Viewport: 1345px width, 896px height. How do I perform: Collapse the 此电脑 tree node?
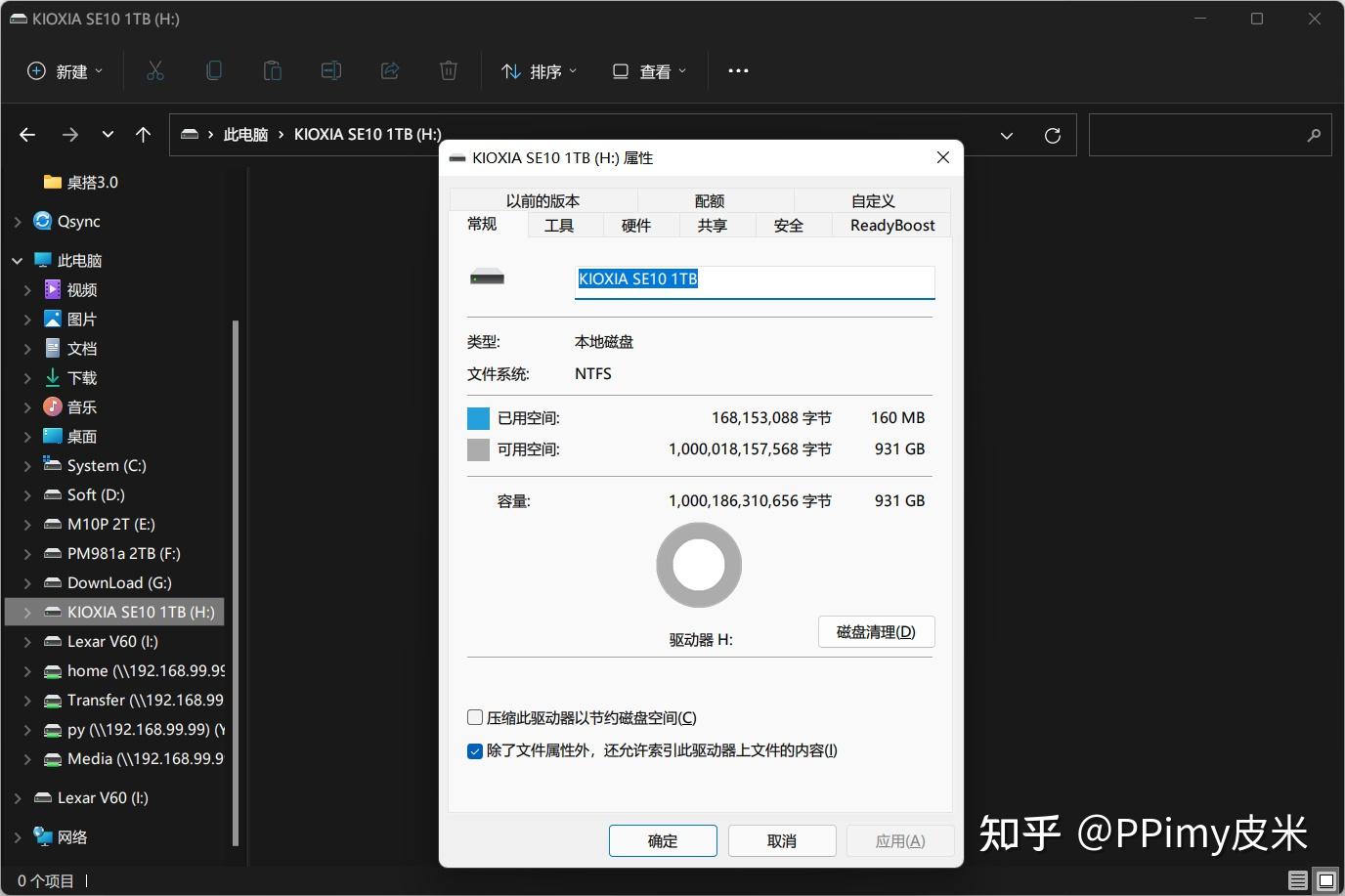pyautogui.click(x=17, y=260)
